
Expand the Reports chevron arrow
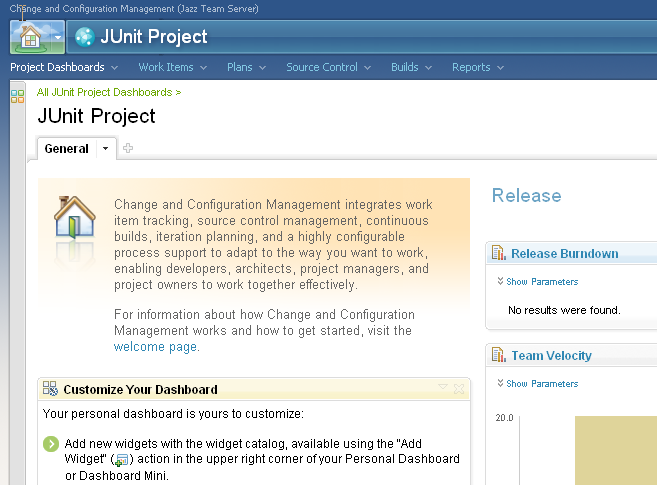pyautogui.click(x=500, y=68)
